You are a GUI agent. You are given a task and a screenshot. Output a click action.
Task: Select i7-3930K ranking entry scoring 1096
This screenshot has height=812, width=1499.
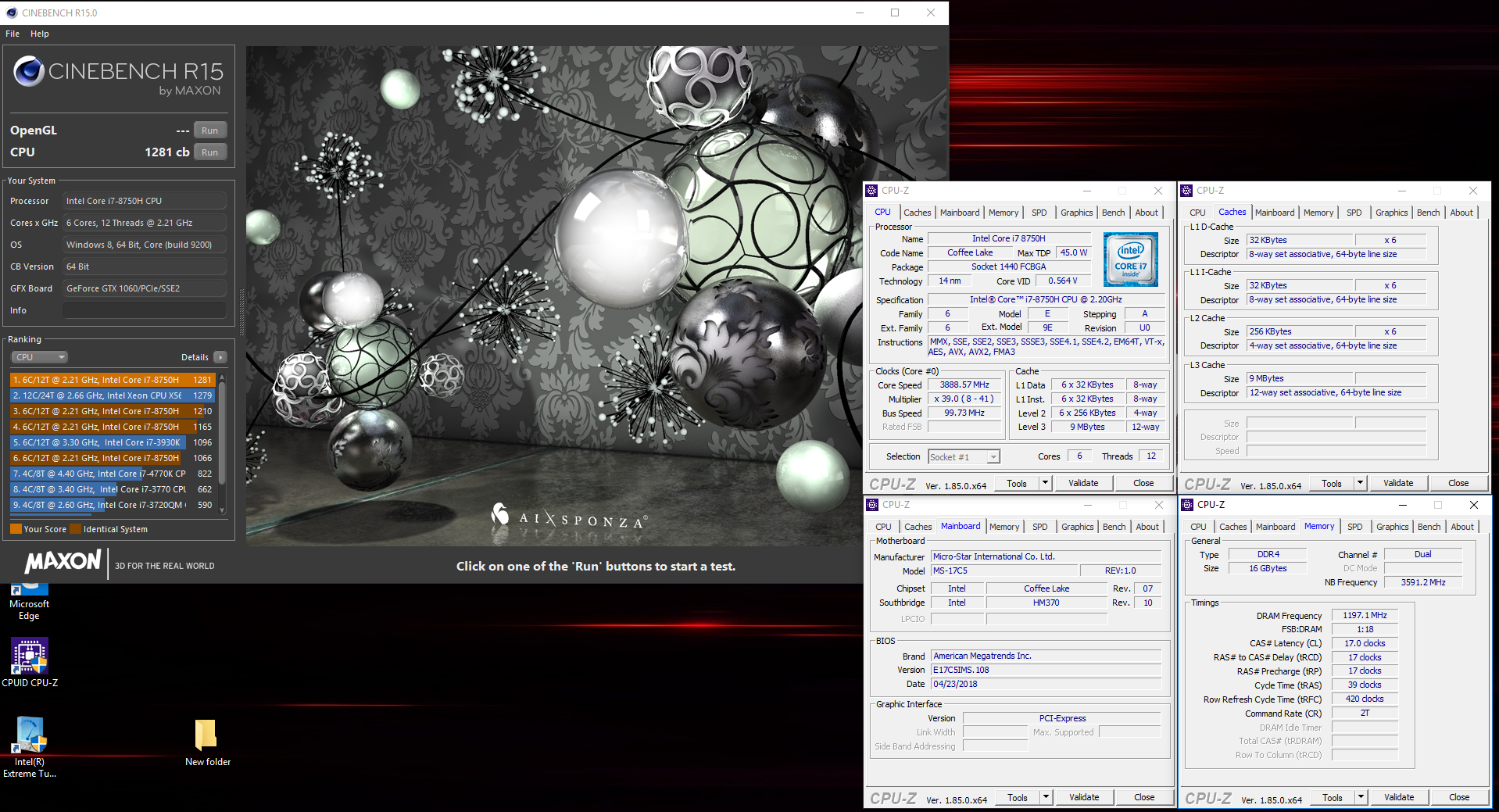(x=112, y=442)
